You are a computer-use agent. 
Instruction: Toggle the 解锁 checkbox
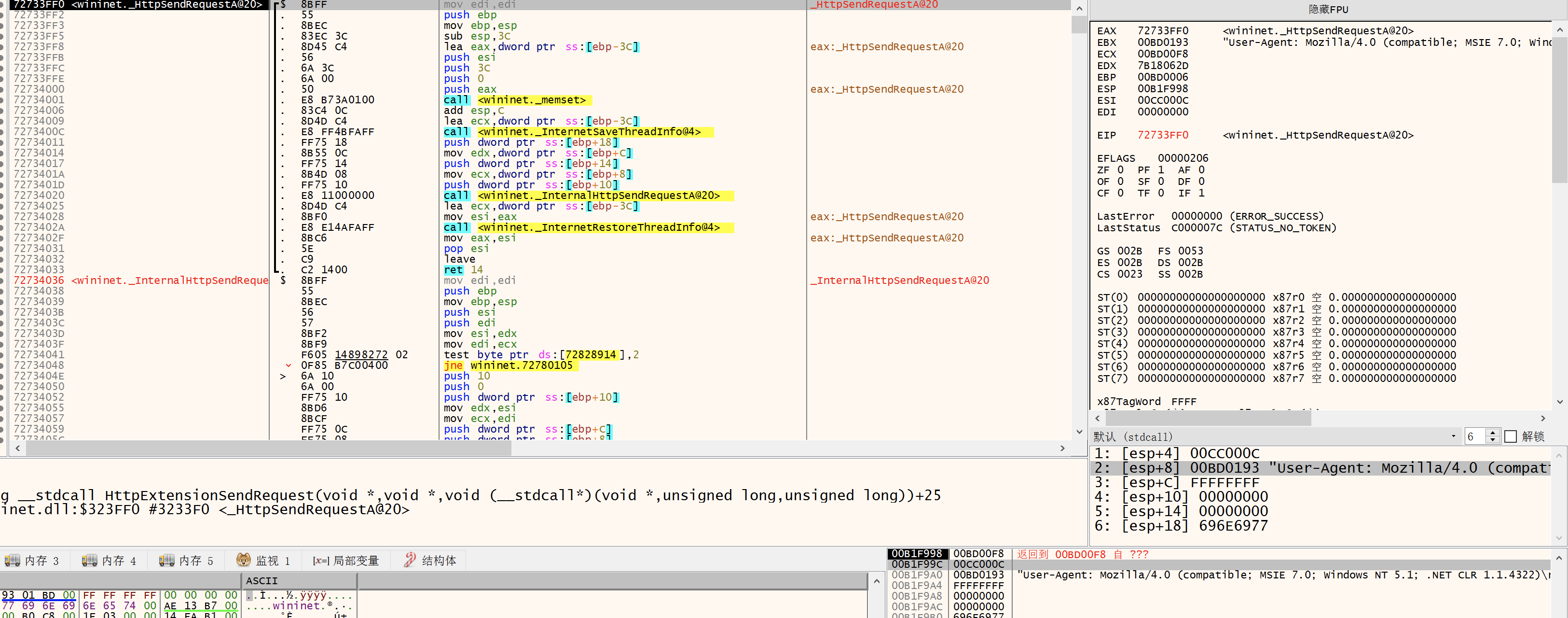click(1510, 436)
